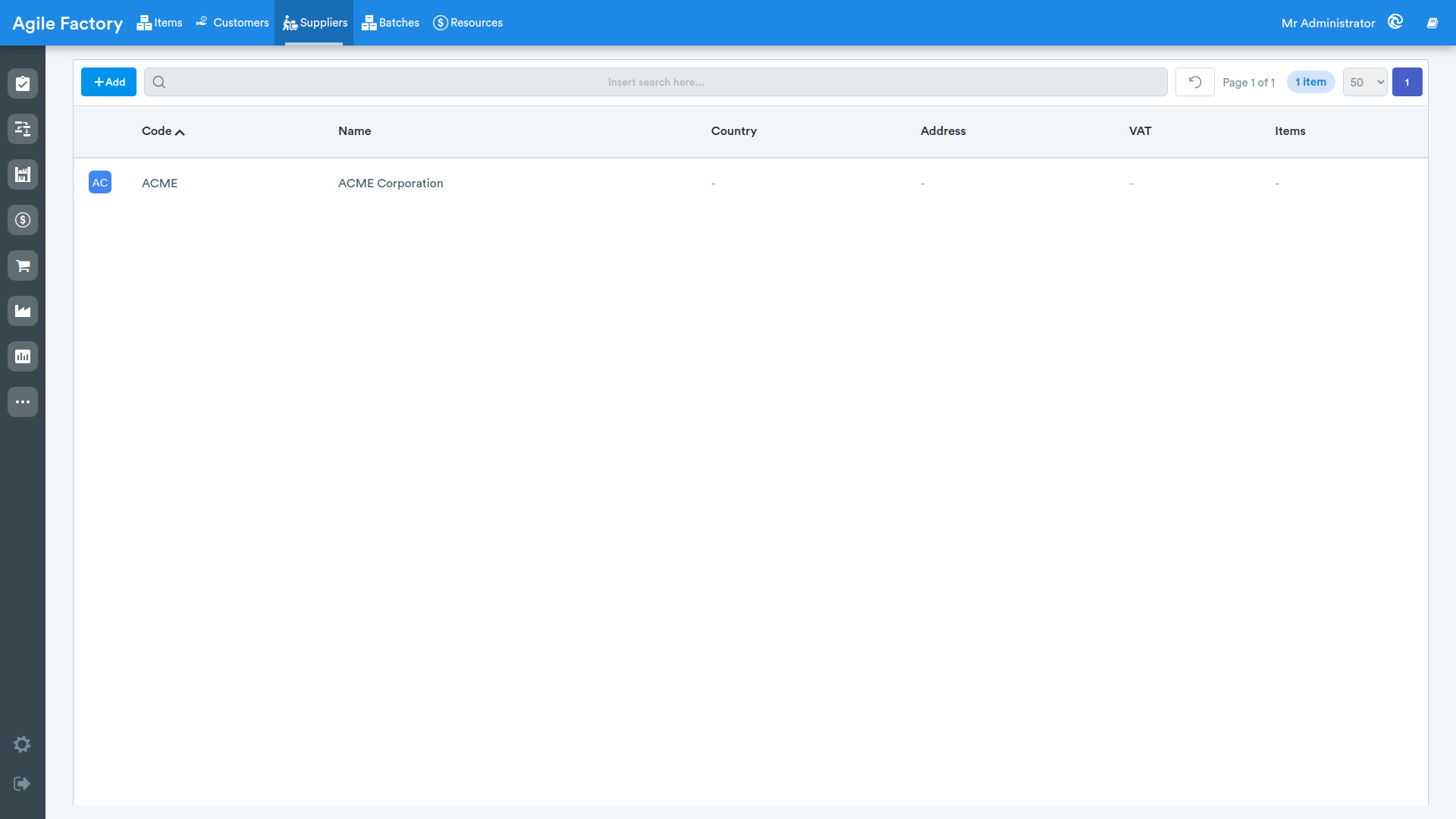Switch to the Items tab
The height and width of the screenshot is (819, 1456).
pyautogui.click(x=159, y=23)
